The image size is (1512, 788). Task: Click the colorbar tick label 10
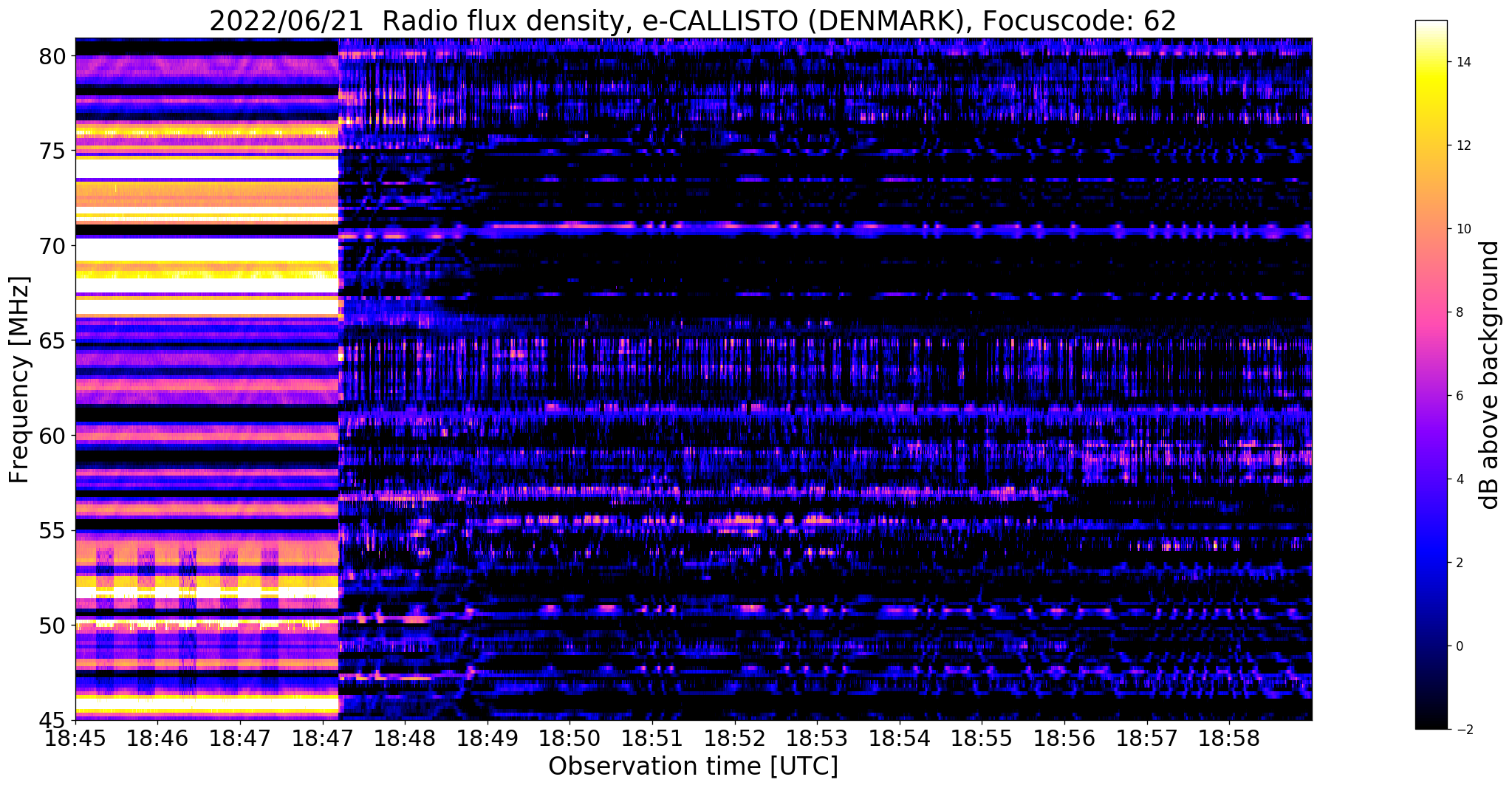1463,229
